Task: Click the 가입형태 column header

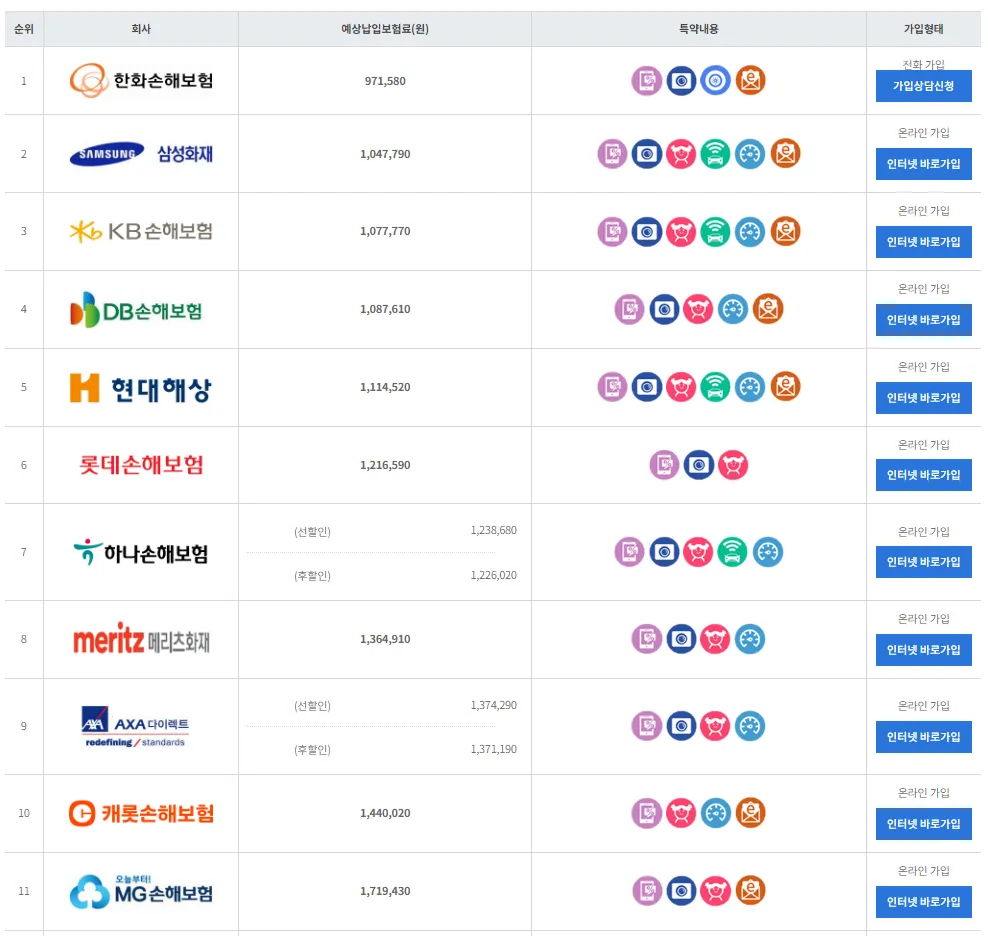Action: 923,29
